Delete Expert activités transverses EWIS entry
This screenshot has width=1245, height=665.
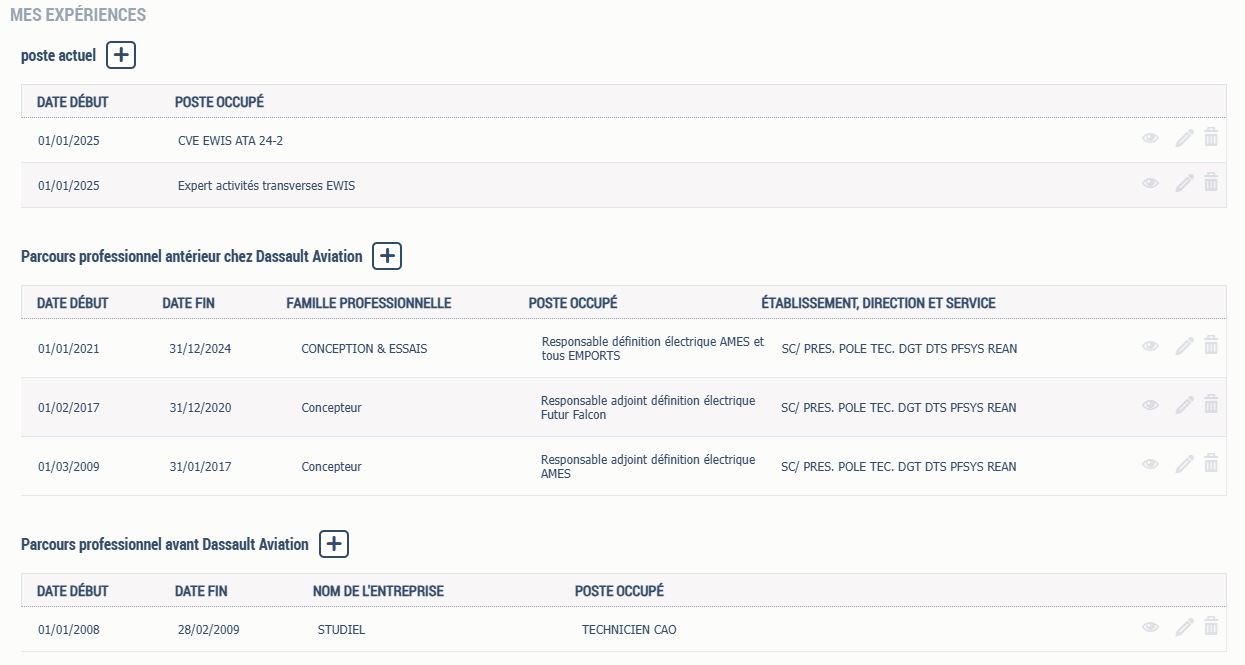point(1211,183)
